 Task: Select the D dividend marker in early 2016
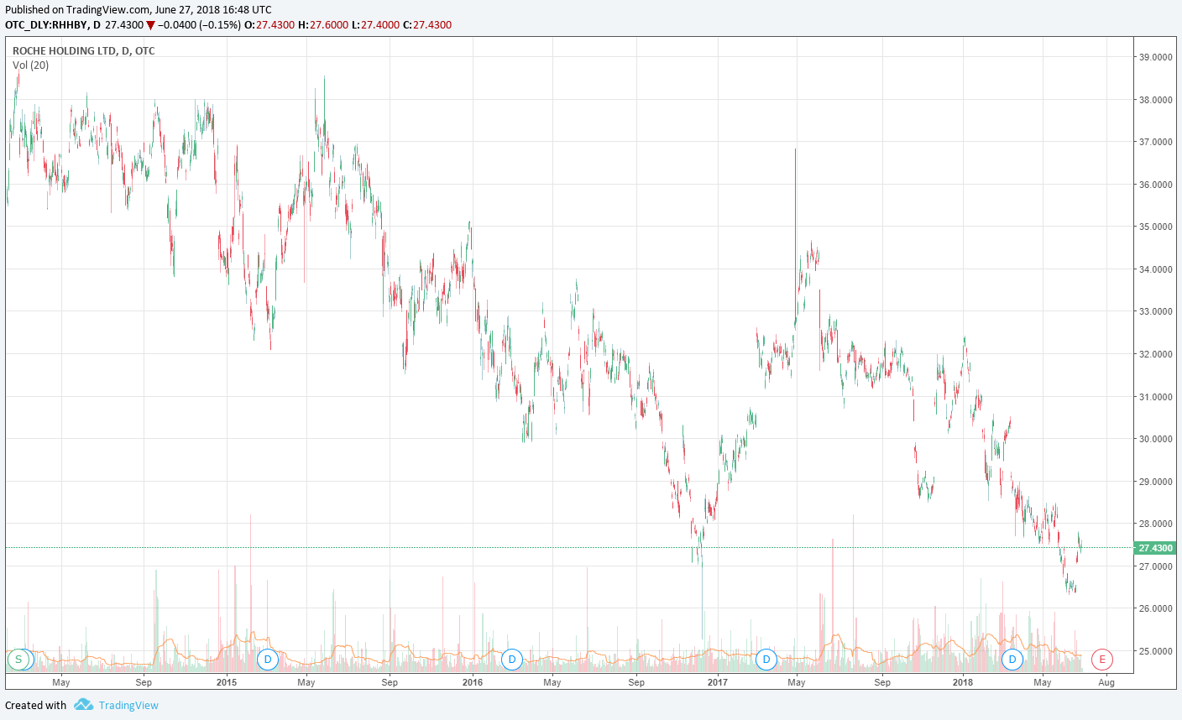pyautogui.click(x=512, y=659)
